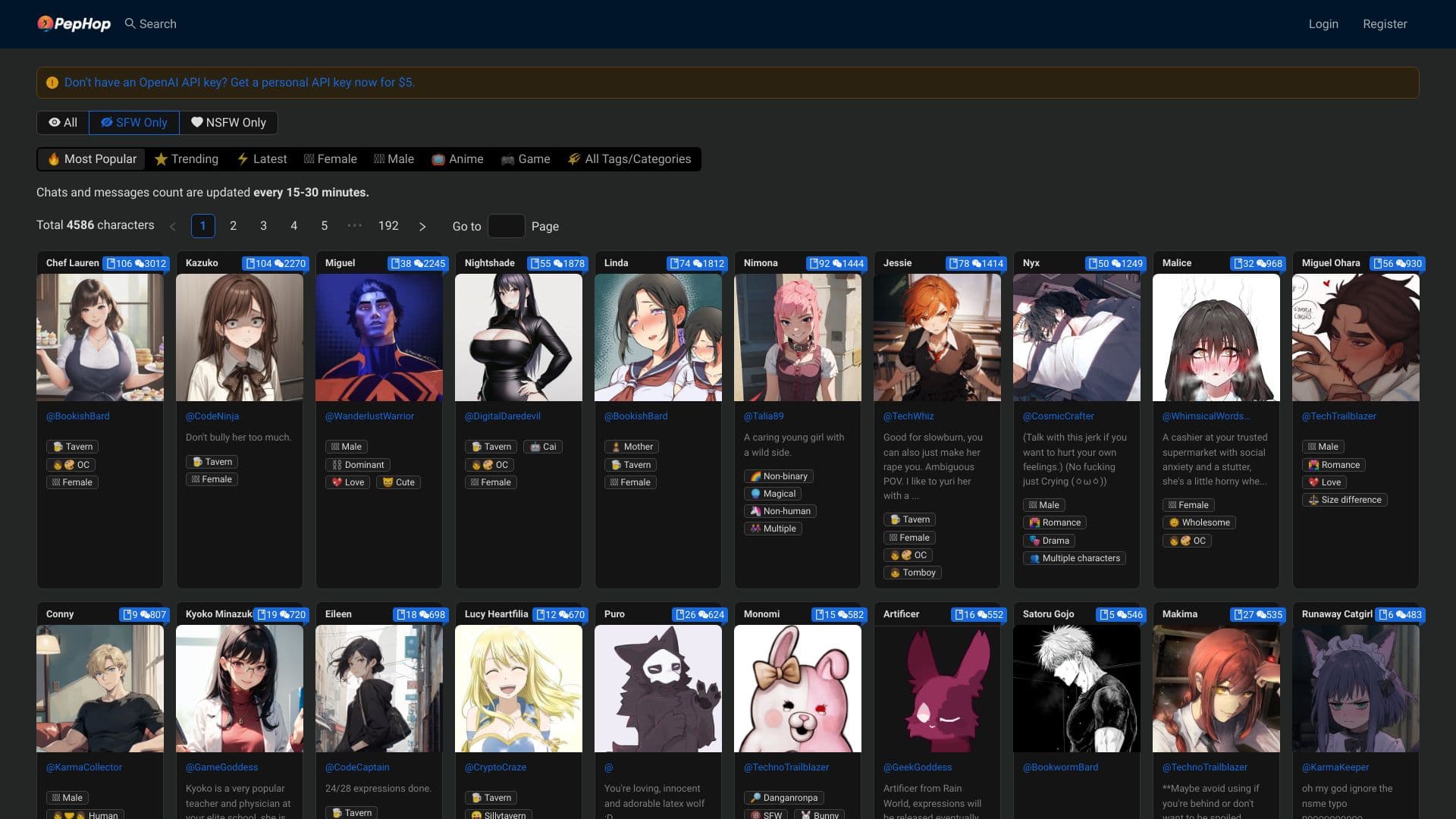Open the Anime category via TV icon

coord(438,159)
